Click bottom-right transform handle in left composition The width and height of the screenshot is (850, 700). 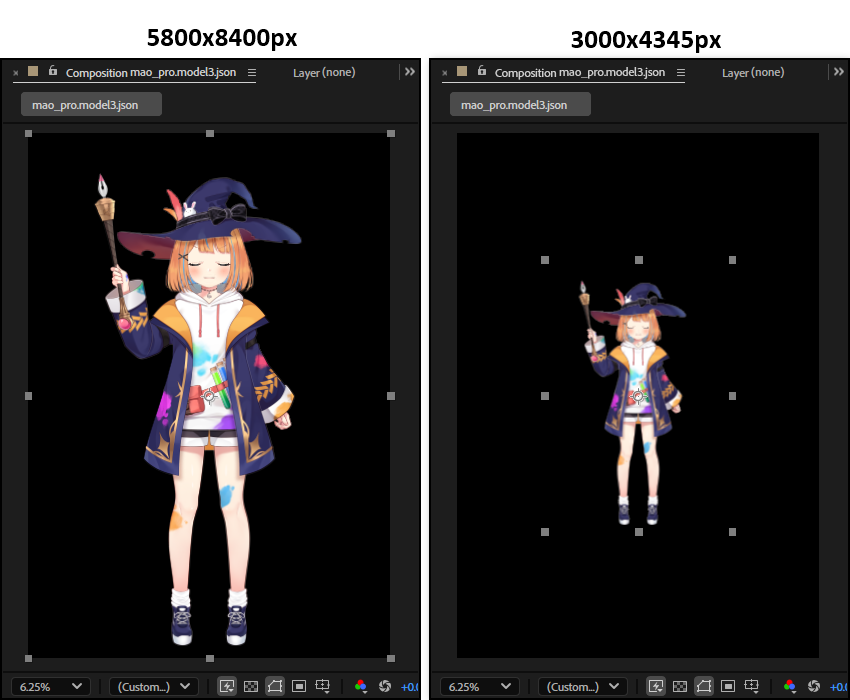click(391, 658)
